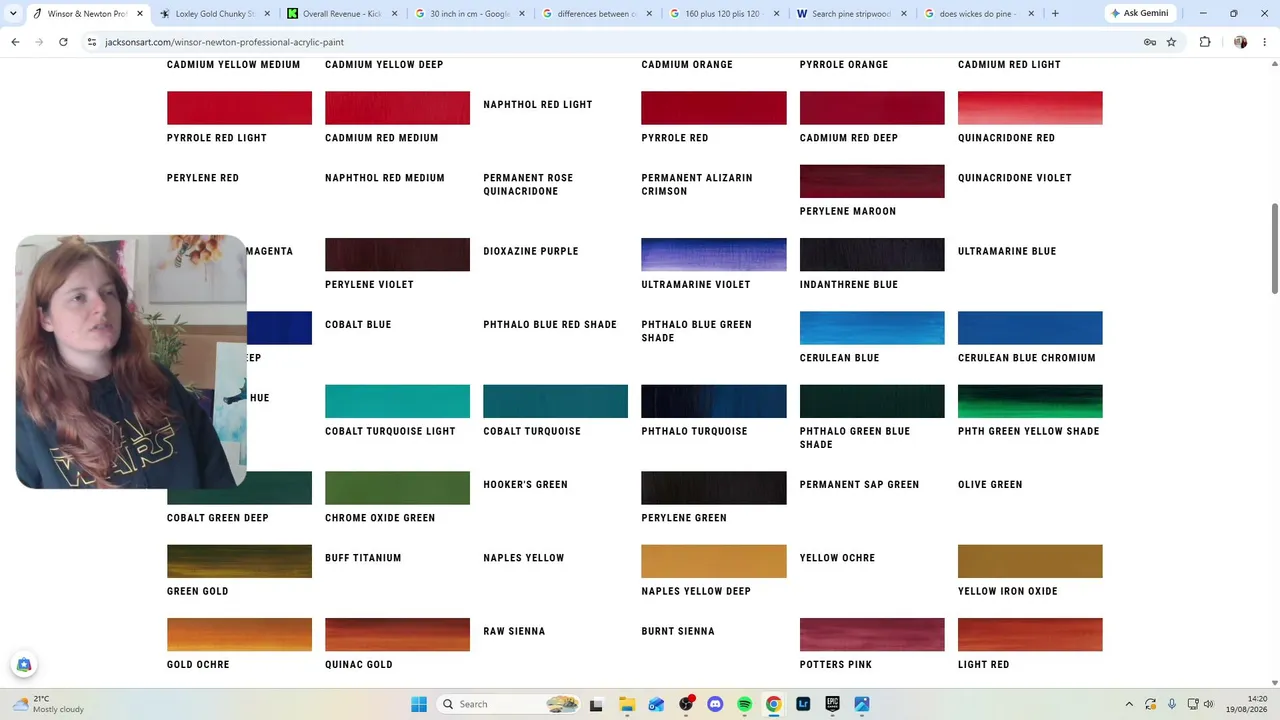Click the Phthalo Blue Red Shade name
The image size is (1280, 720).
click(550, 325)
